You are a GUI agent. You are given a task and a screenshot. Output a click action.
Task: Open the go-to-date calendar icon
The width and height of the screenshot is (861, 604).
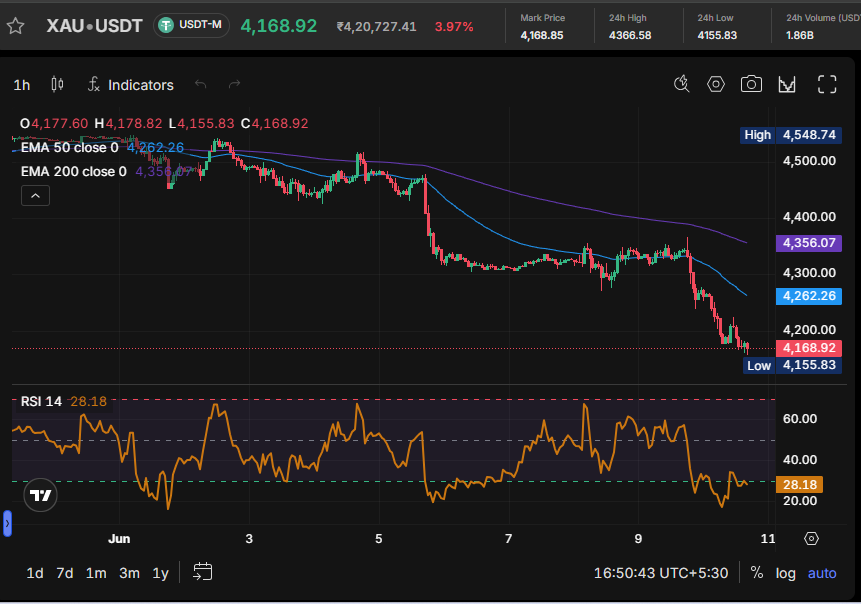point(203,572)
